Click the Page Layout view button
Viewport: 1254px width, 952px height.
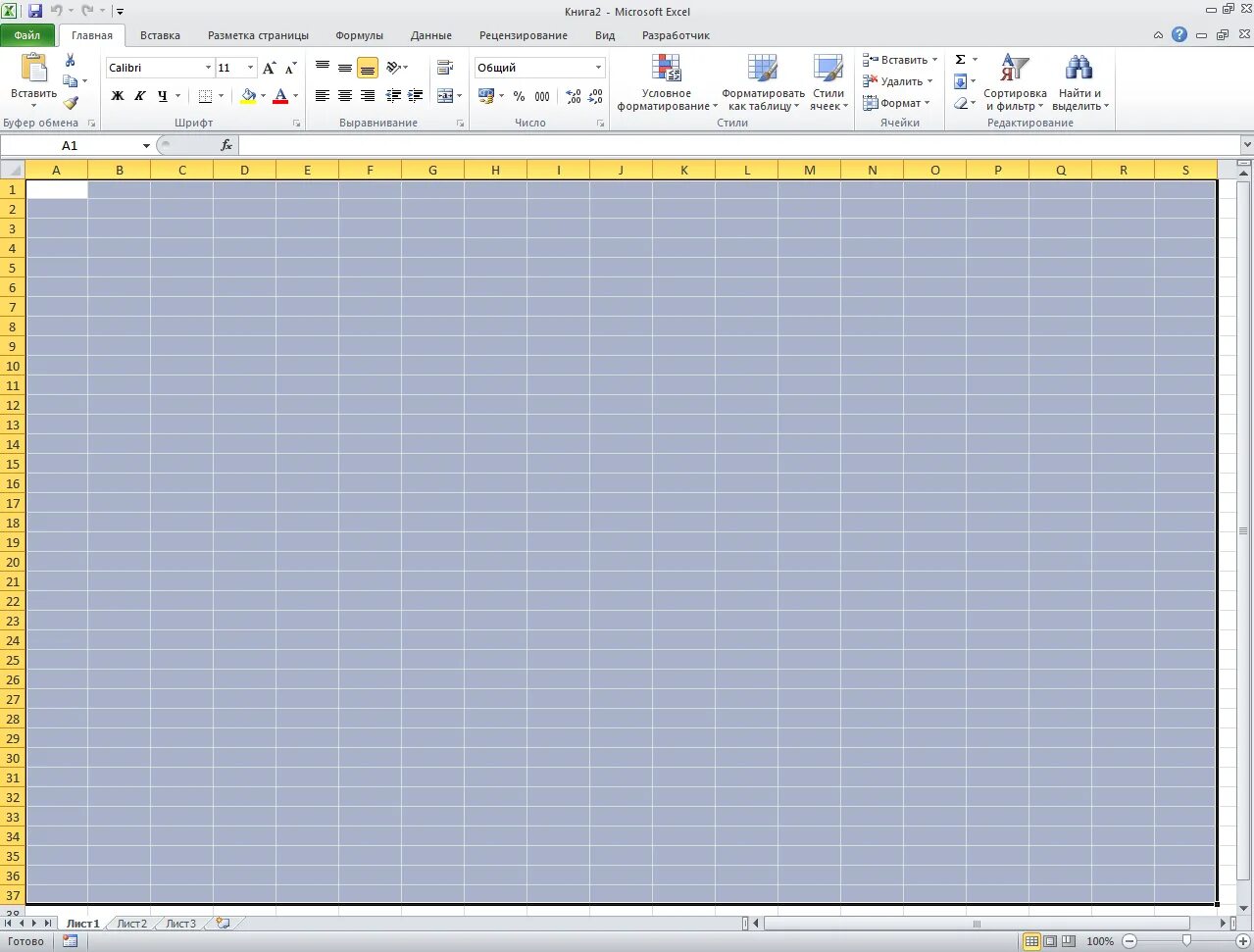pyautogui.click(x=1050, y=941)
